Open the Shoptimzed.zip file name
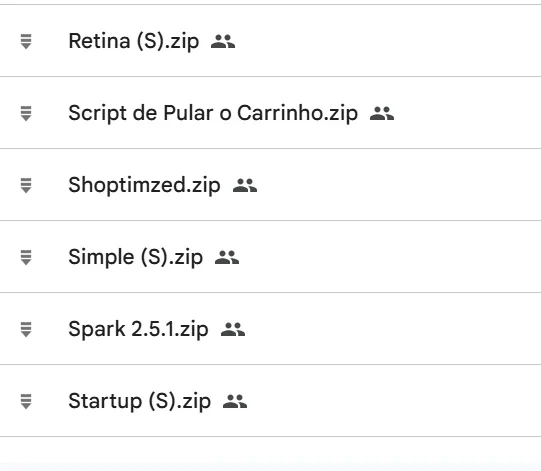Screen dimensions: 541x471 [144, 185]
